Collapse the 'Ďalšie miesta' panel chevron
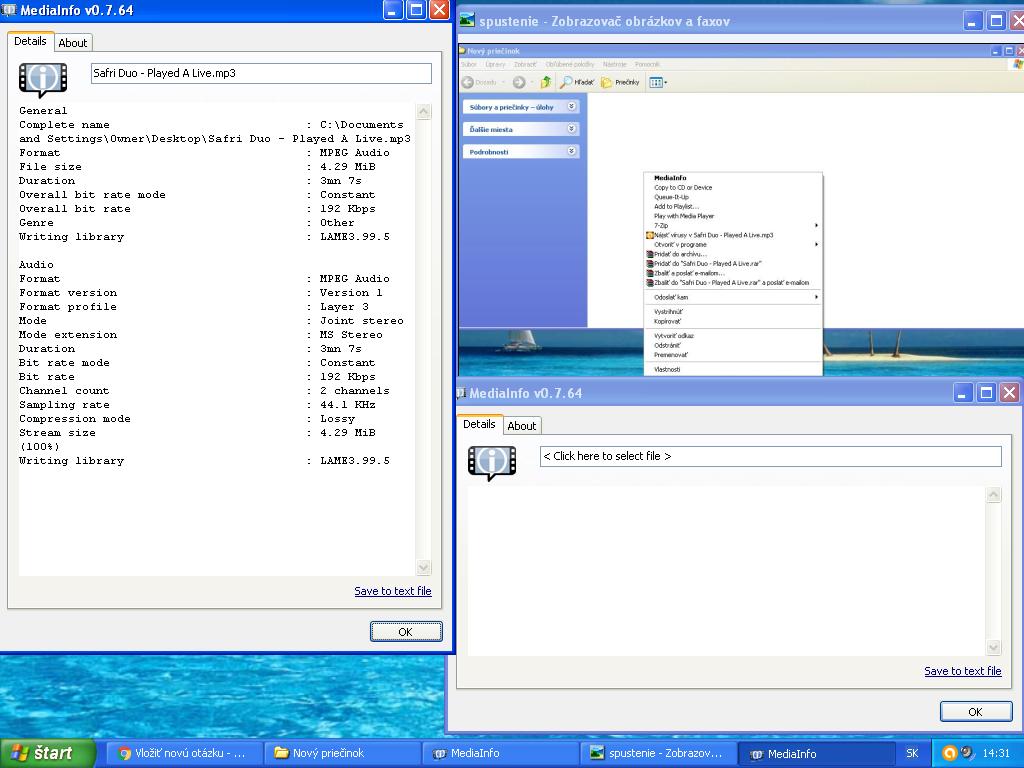 (x=572, y=129)
